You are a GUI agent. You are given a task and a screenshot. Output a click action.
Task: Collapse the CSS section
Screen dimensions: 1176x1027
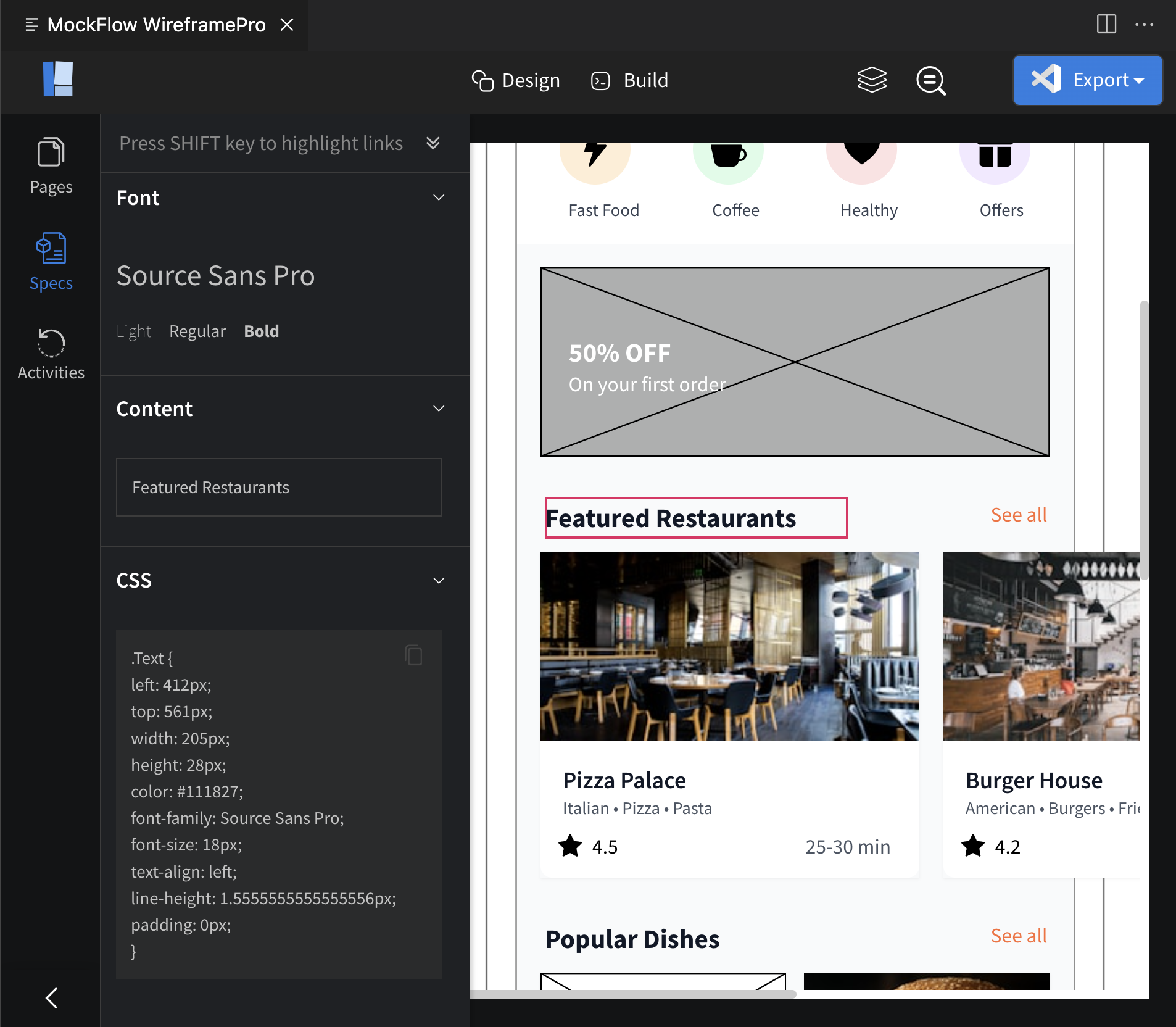pyautogui.click(x=439, y=581)
